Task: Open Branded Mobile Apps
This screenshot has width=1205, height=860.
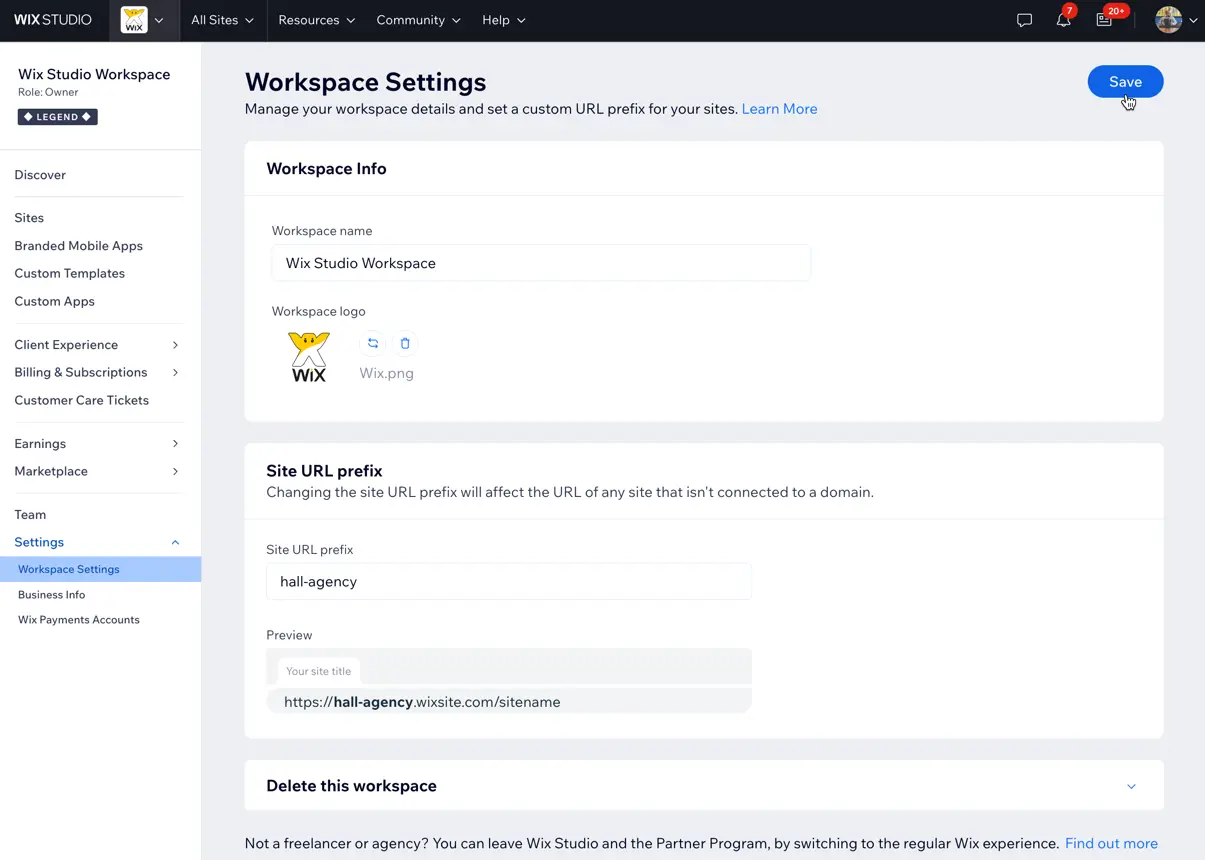Action: [78, 246]
